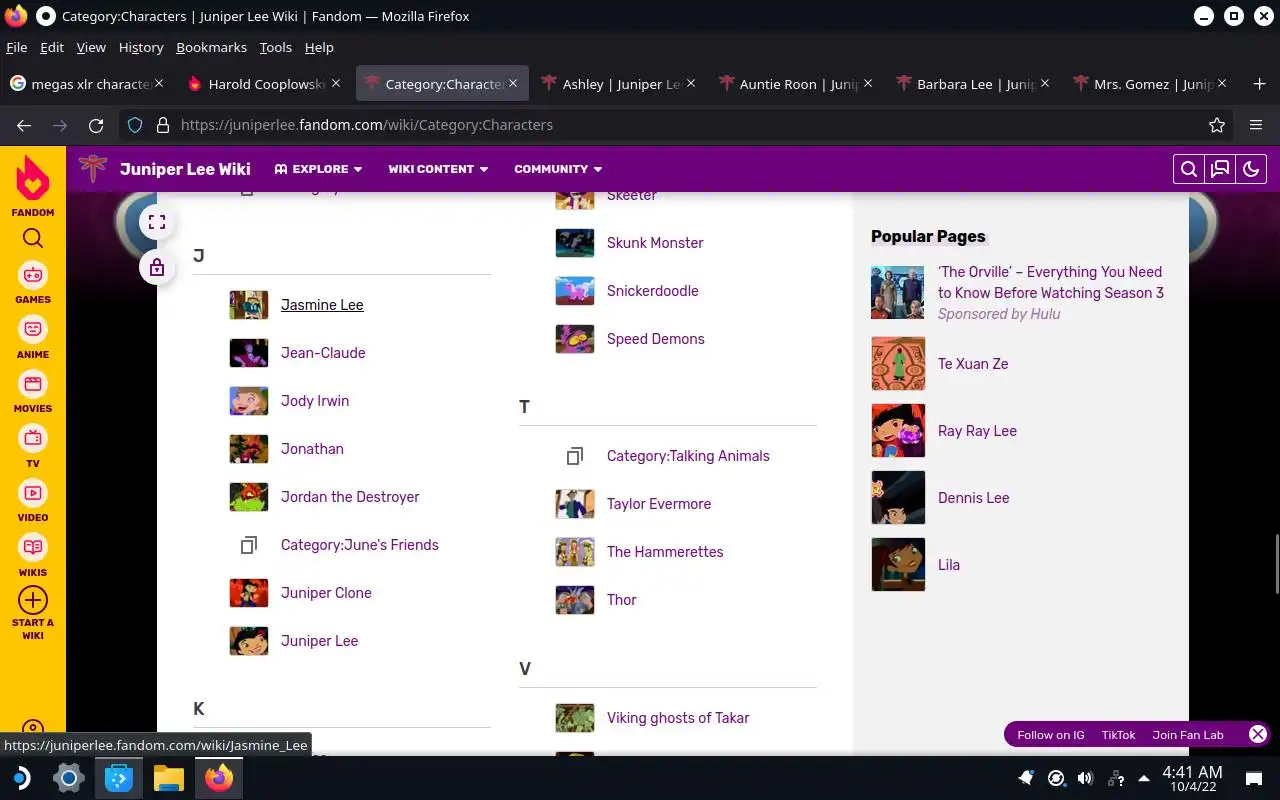This screenshot has width=1280, height=800.
Task: Expand the Community dropdown menu
Action: [x=558, y=169]
